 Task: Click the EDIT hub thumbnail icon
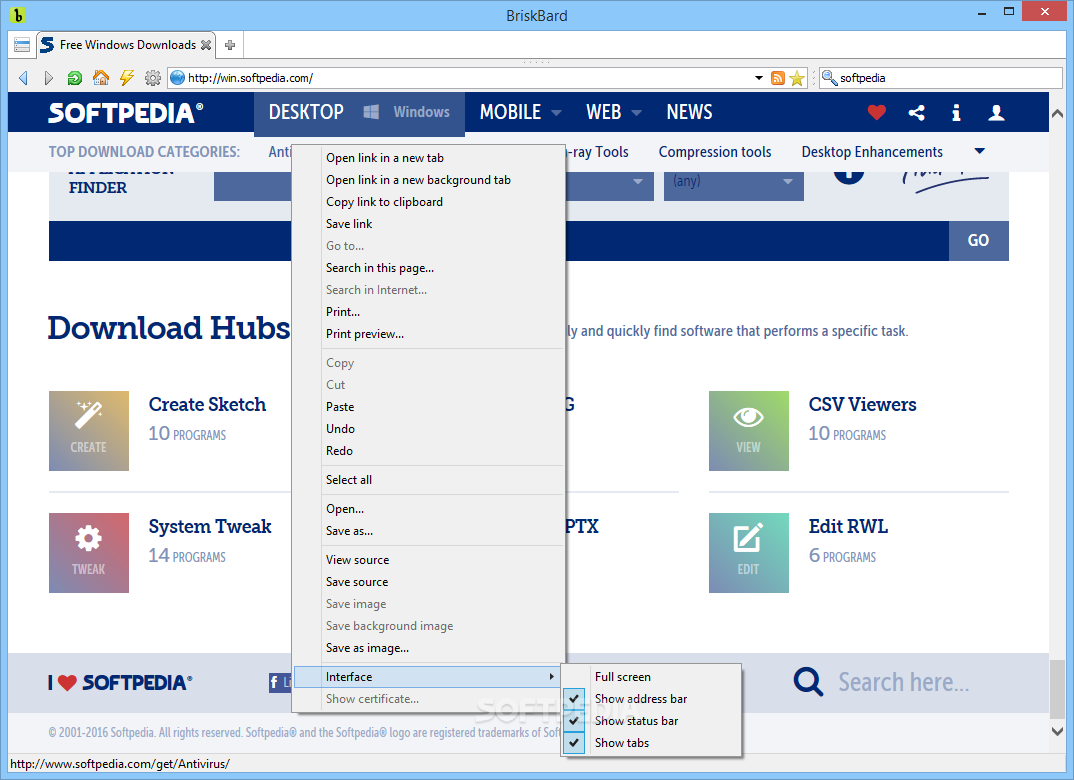coord(749,553)
